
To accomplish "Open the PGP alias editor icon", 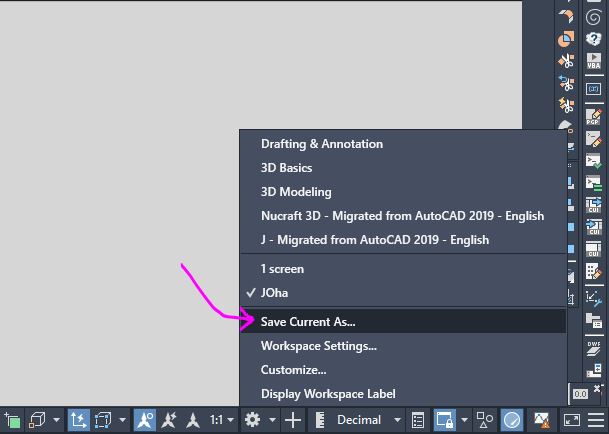I will (x=592, y=114).
